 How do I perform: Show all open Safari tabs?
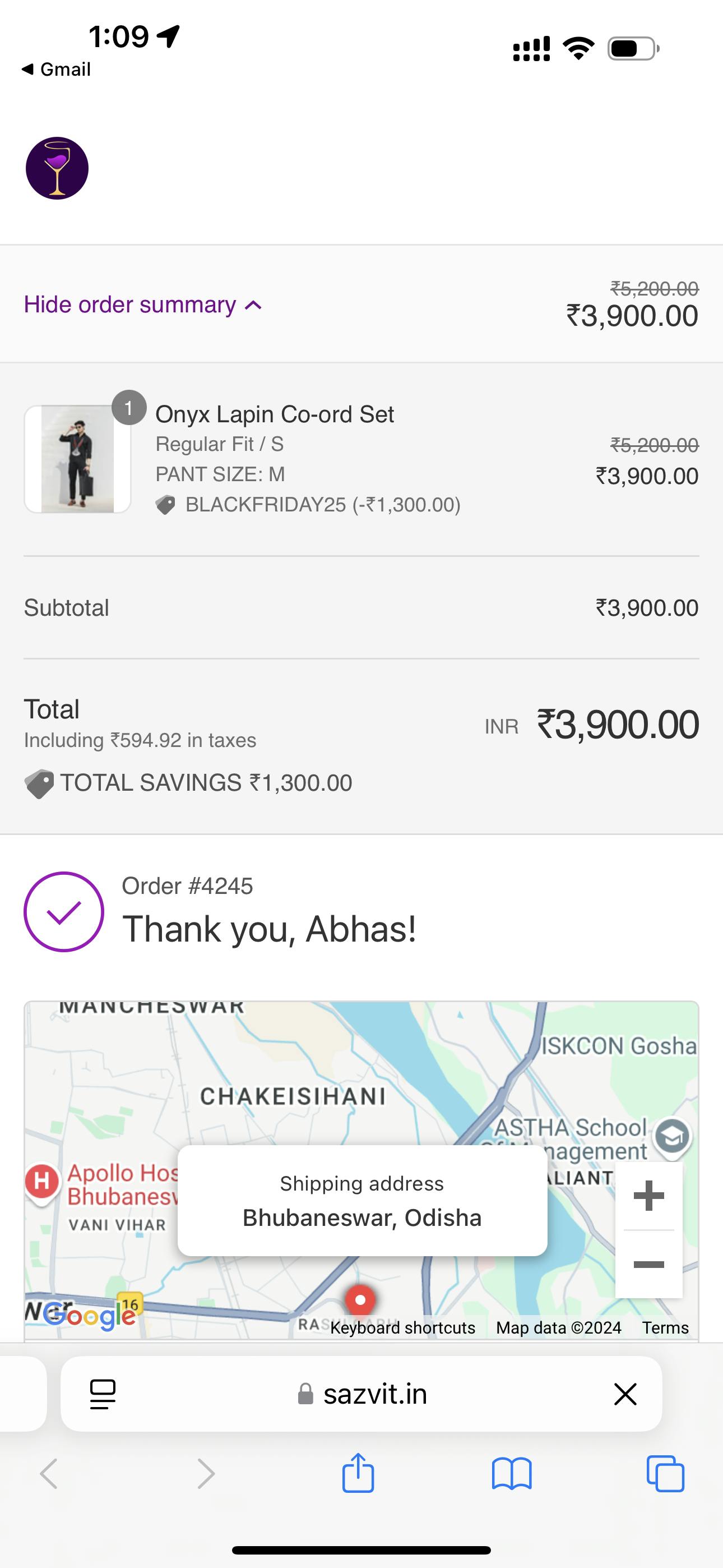665,1474
